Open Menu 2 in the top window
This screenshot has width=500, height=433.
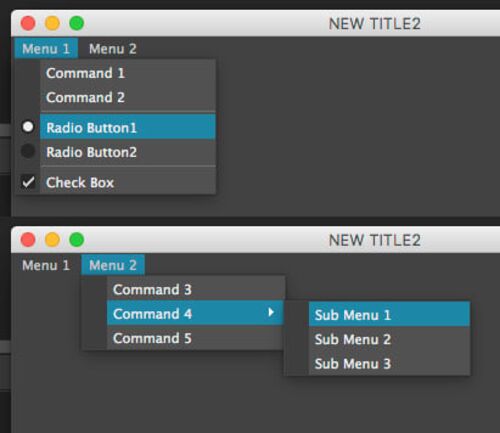[113, 49]
